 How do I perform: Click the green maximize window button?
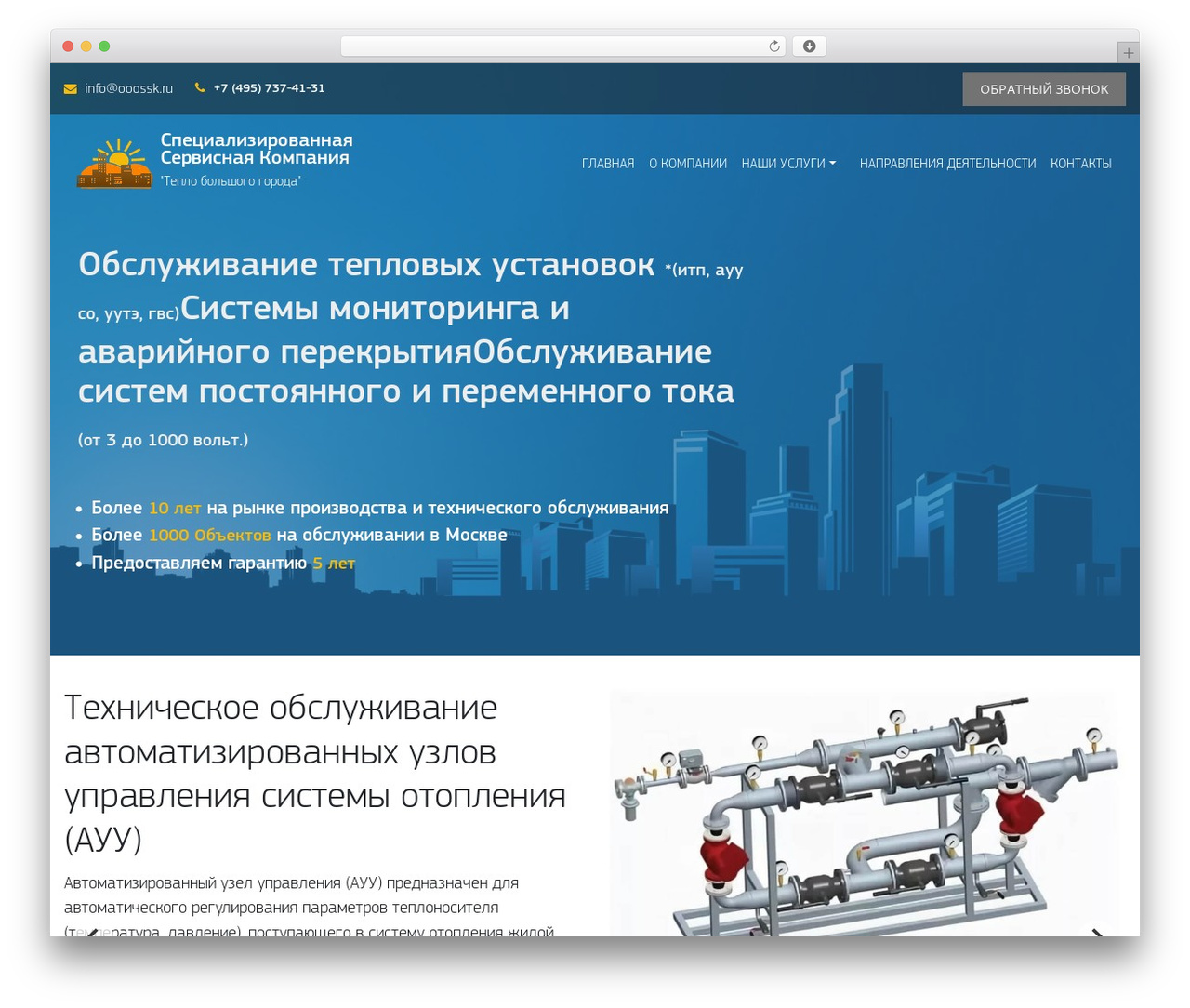point(104,46)
